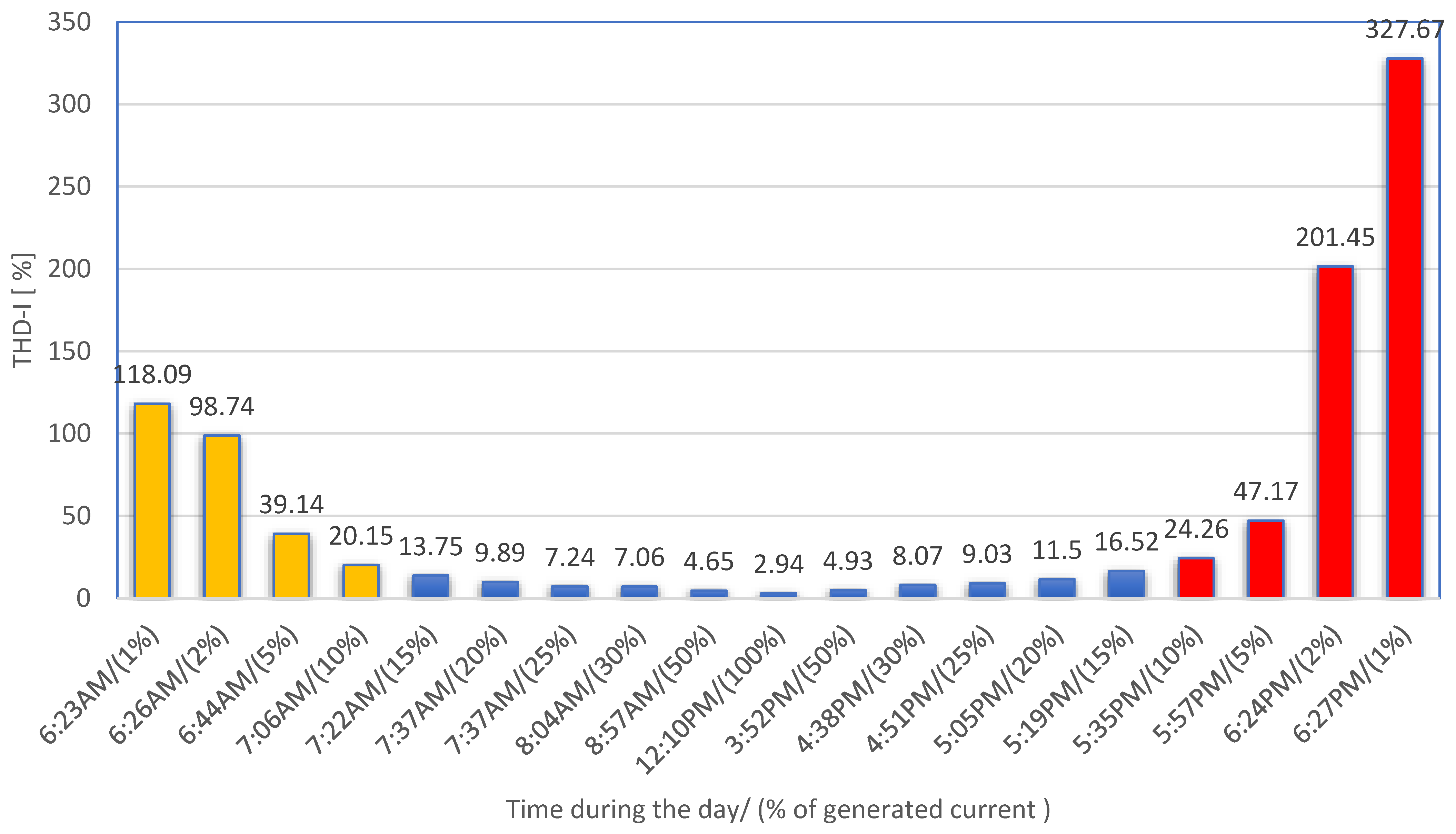This screenshot has width=1456, height=834.
Task: Click the 201.45 data label
Action: pos(1335,238)
